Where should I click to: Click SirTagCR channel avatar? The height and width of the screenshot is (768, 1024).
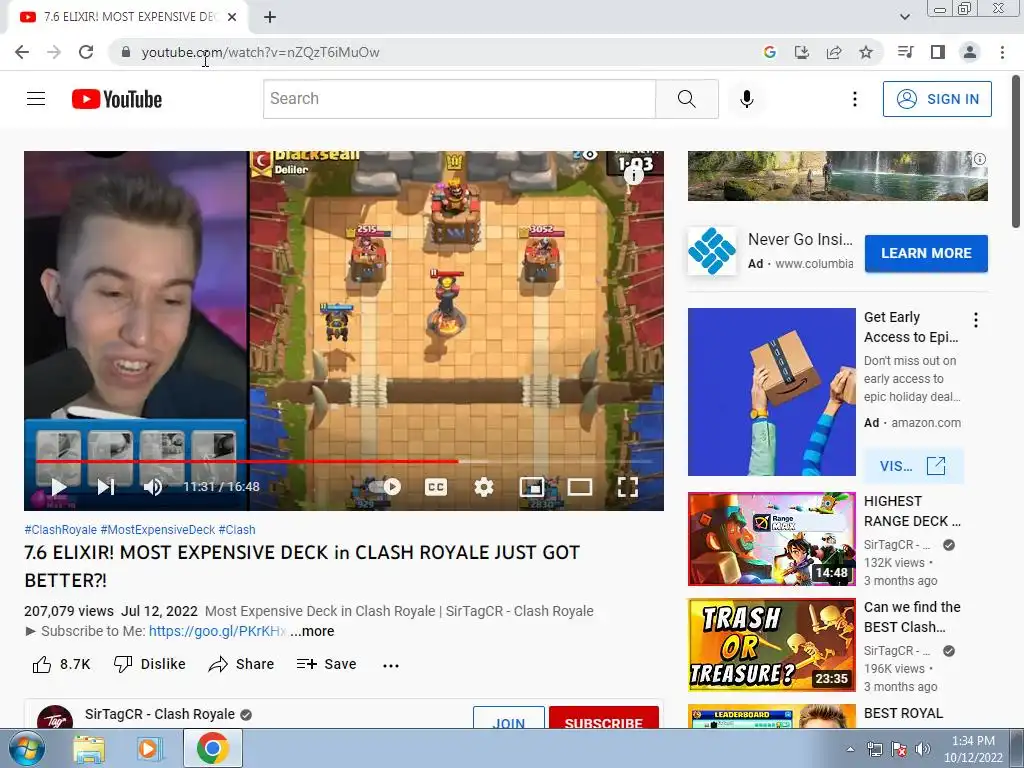55,717
